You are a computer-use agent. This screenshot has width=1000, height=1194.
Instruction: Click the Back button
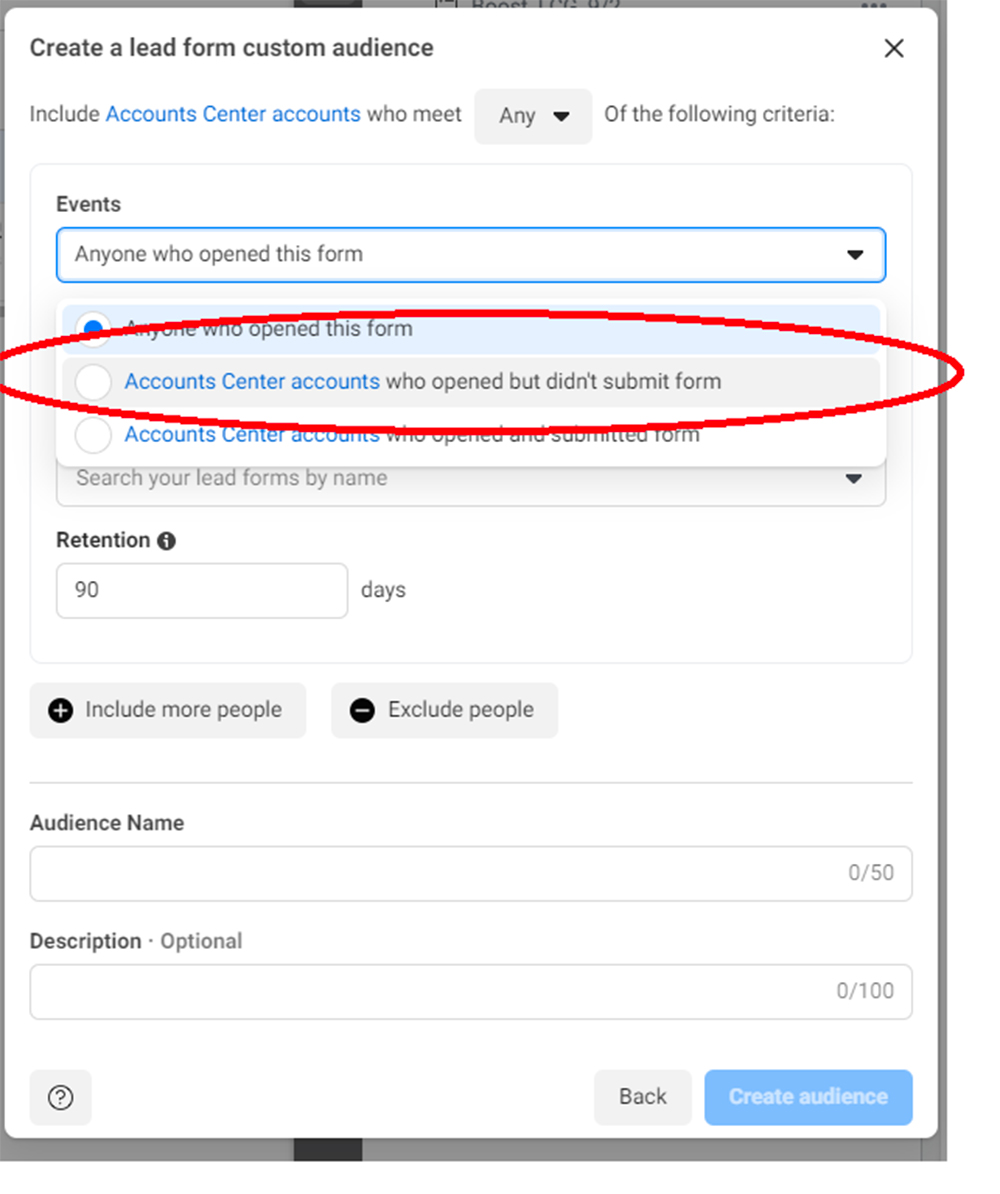(x=643, y=1097)
